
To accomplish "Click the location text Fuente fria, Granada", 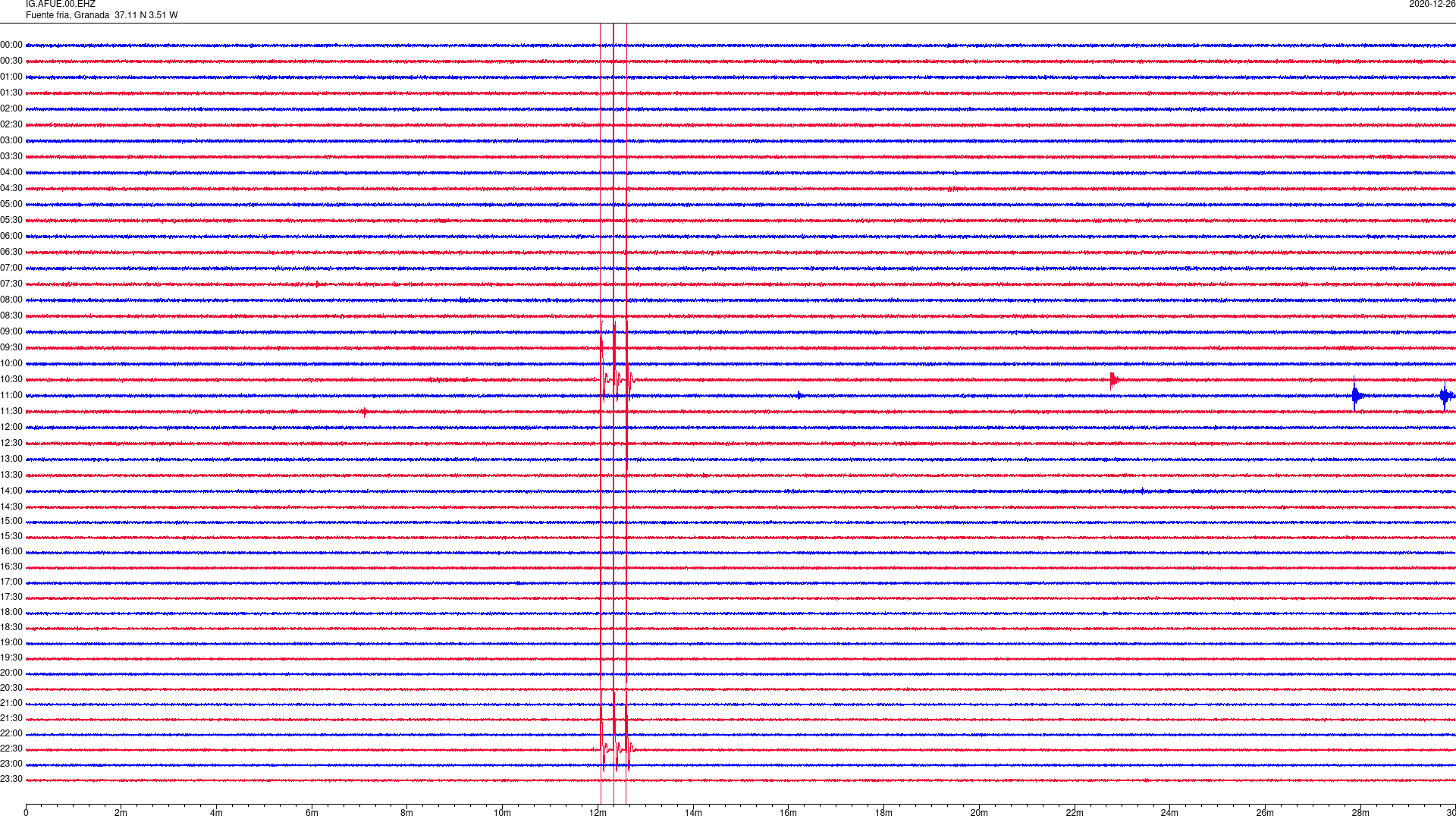I will click(67, 15).
